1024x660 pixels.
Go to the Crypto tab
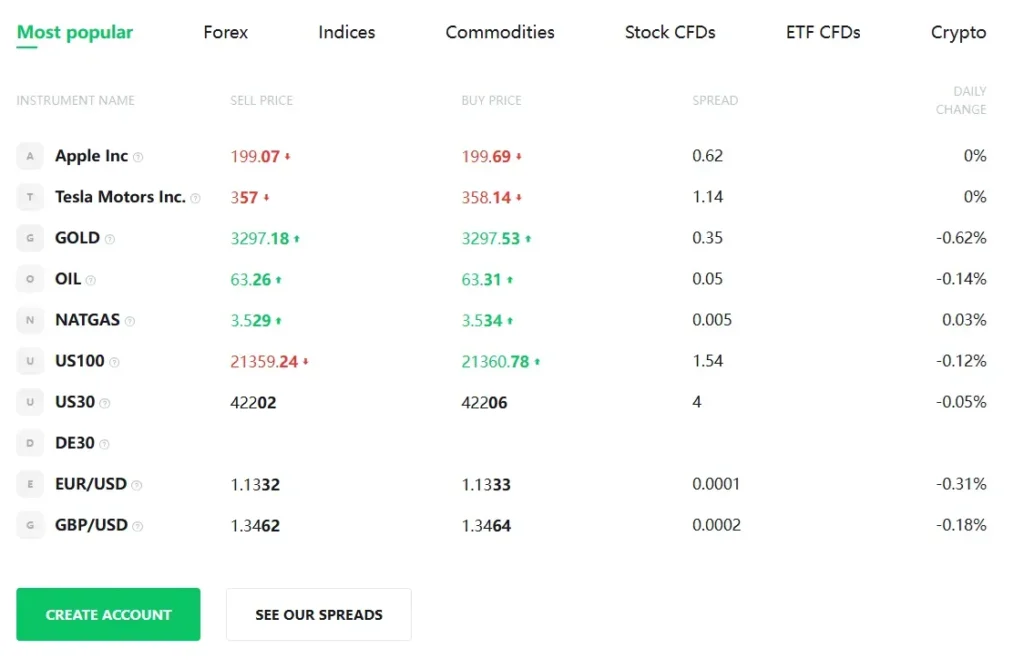click(958, 32)
